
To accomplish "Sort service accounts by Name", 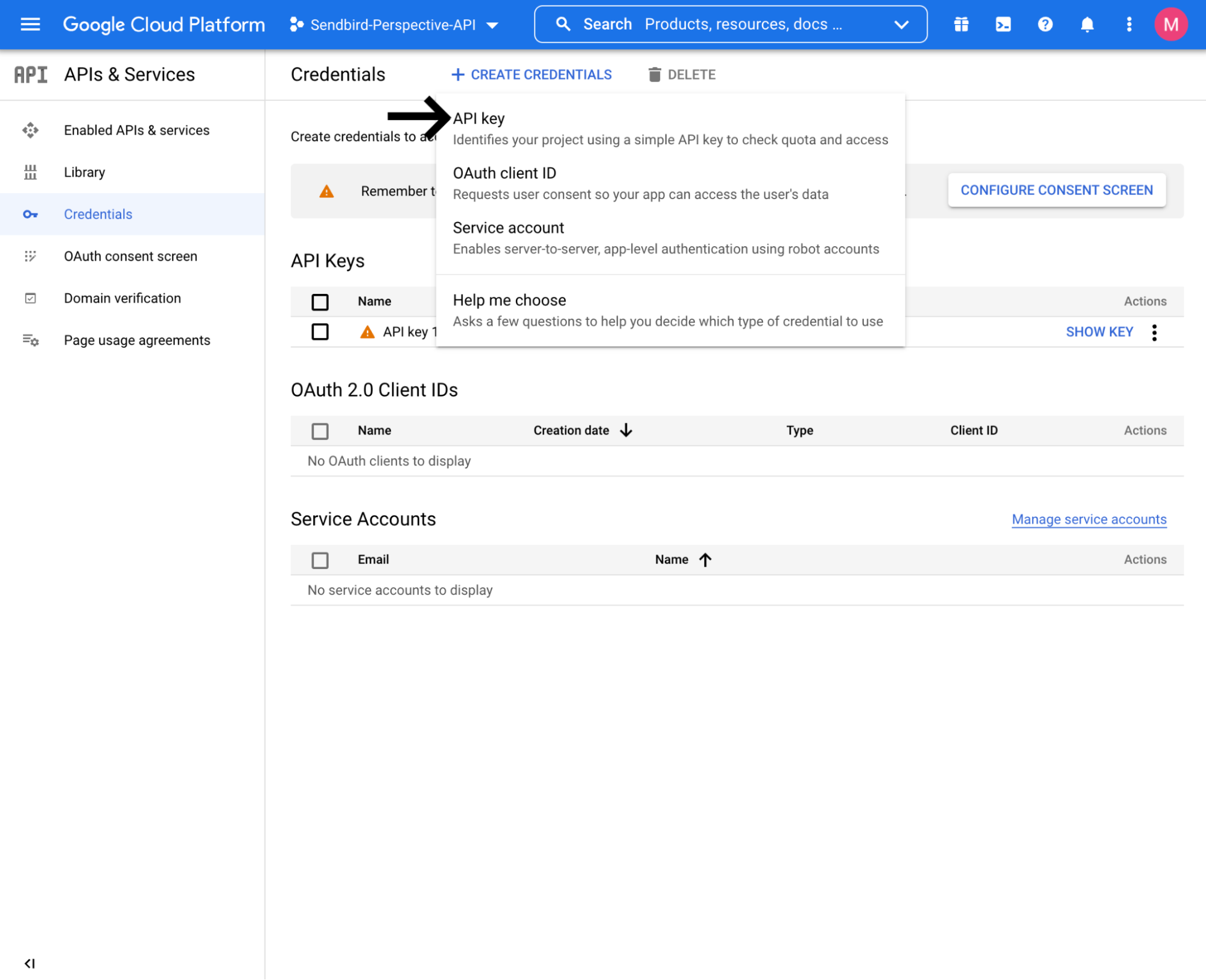I will (x=684, y=559).
